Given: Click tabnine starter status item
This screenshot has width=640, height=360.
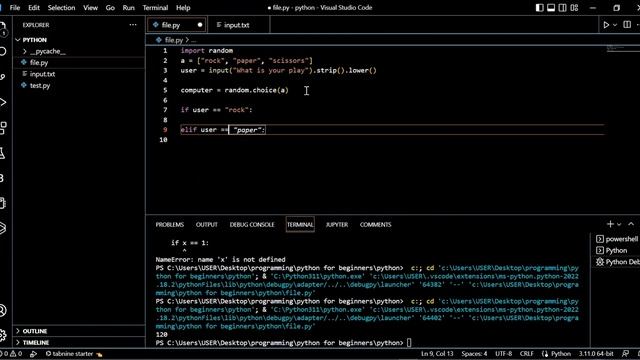Looking at the screenshot, I should [73, 354].
